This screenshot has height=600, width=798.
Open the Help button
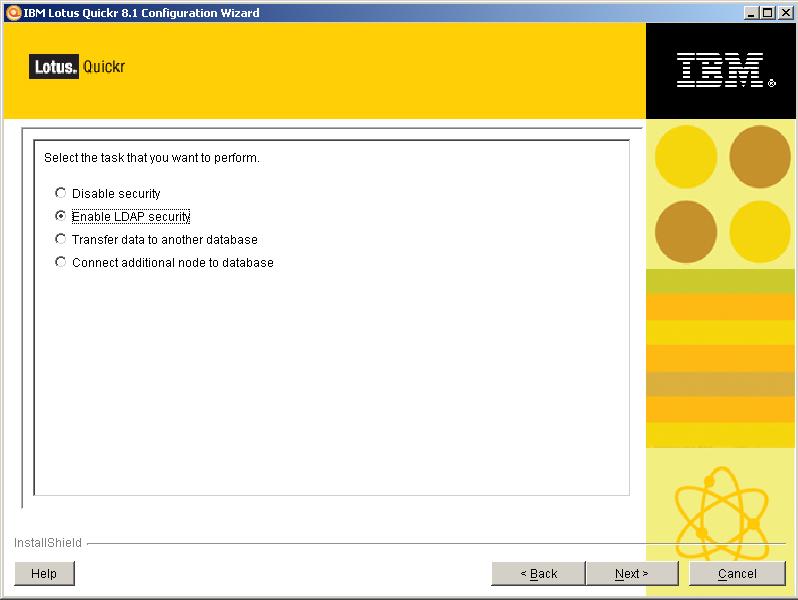pos(44,574)
